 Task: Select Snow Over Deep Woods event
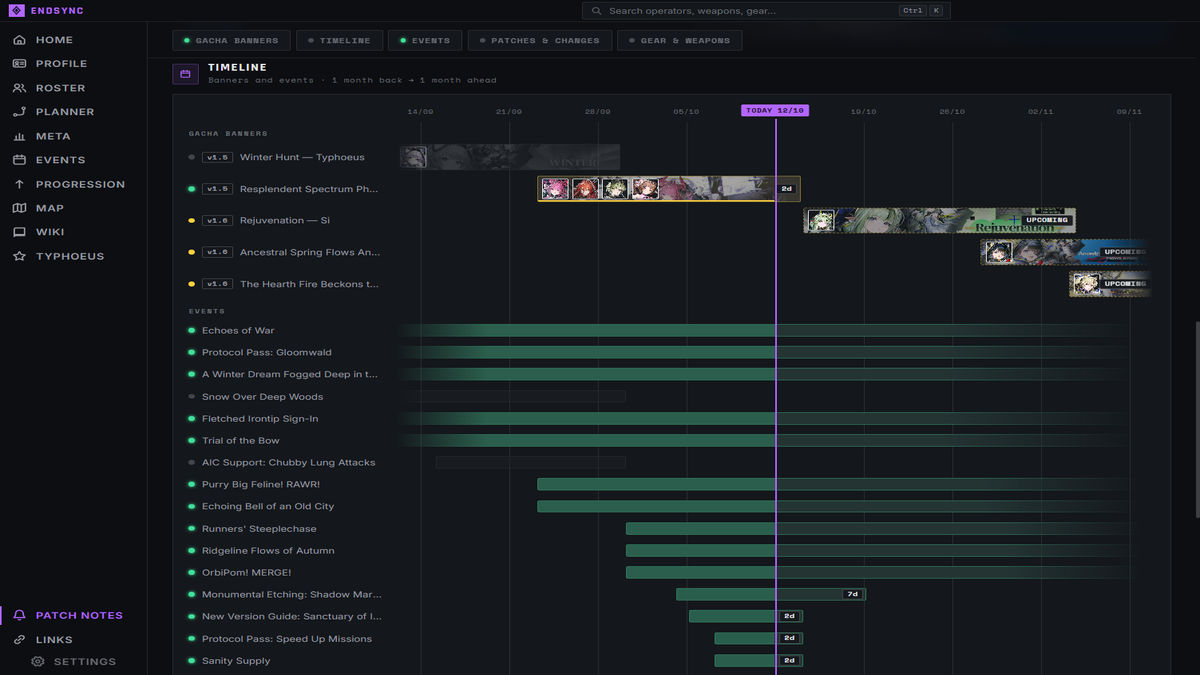click(262, 397)
